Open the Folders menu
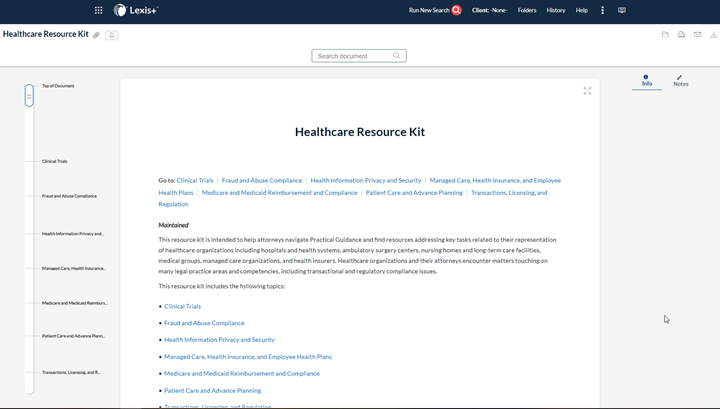The width and height of the screenshot is (720, 409). (527, 10)
